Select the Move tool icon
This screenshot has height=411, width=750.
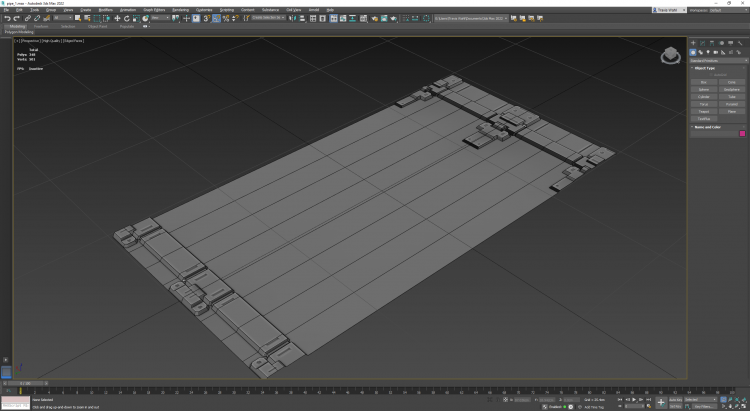tap(117, 18)
